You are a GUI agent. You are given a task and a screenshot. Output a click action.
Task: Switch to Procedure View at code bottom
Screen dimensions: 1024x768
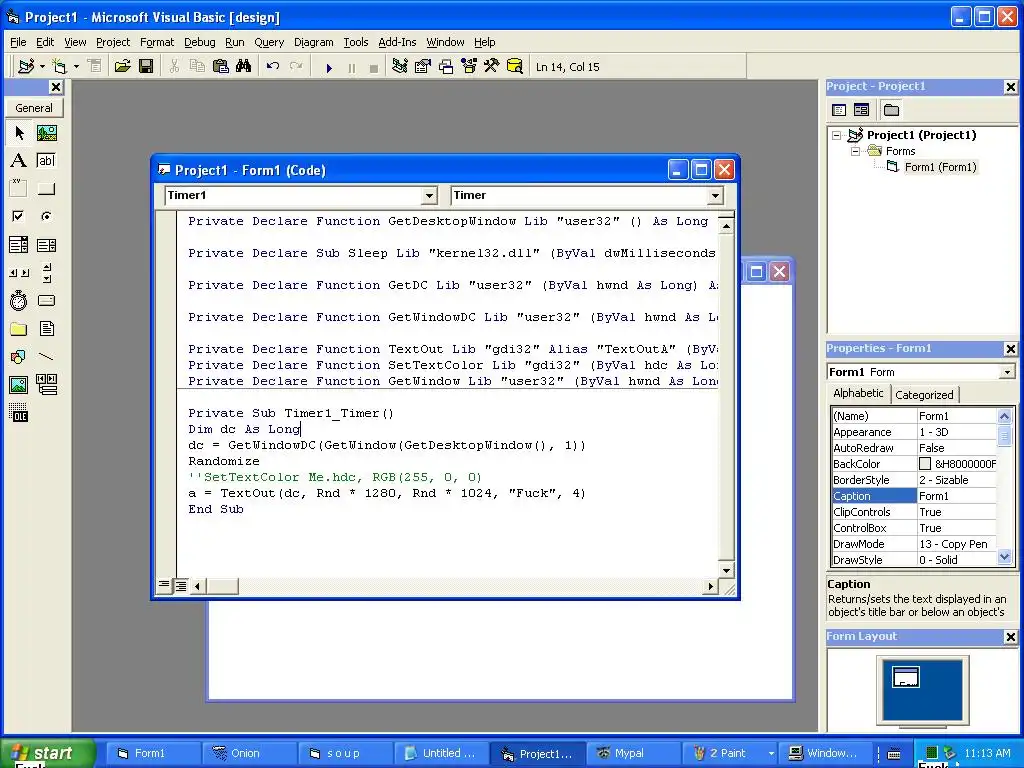(164, 586)
